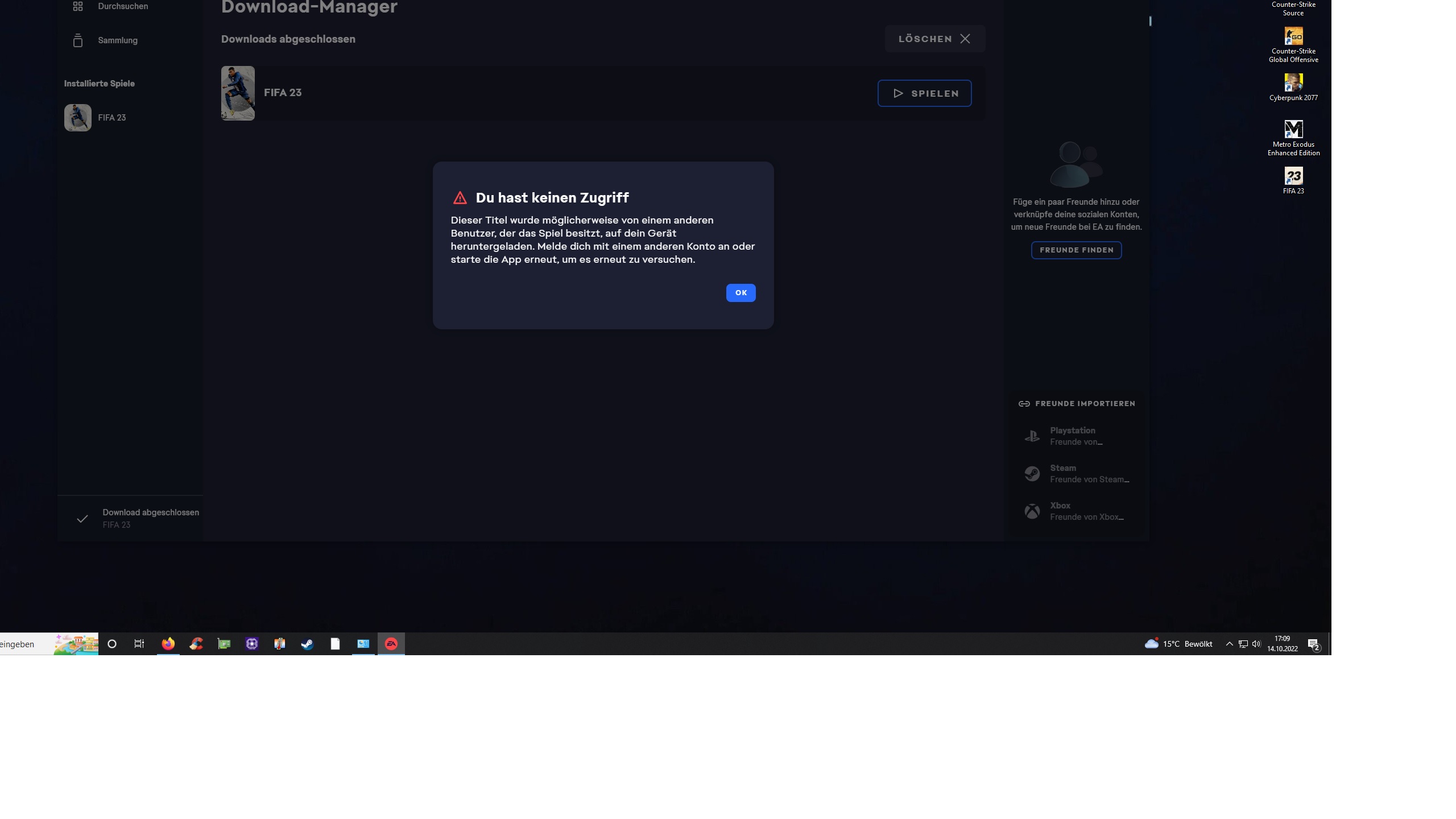
Task: Import friends via the Steam icon
Action: pos(1032,474)
